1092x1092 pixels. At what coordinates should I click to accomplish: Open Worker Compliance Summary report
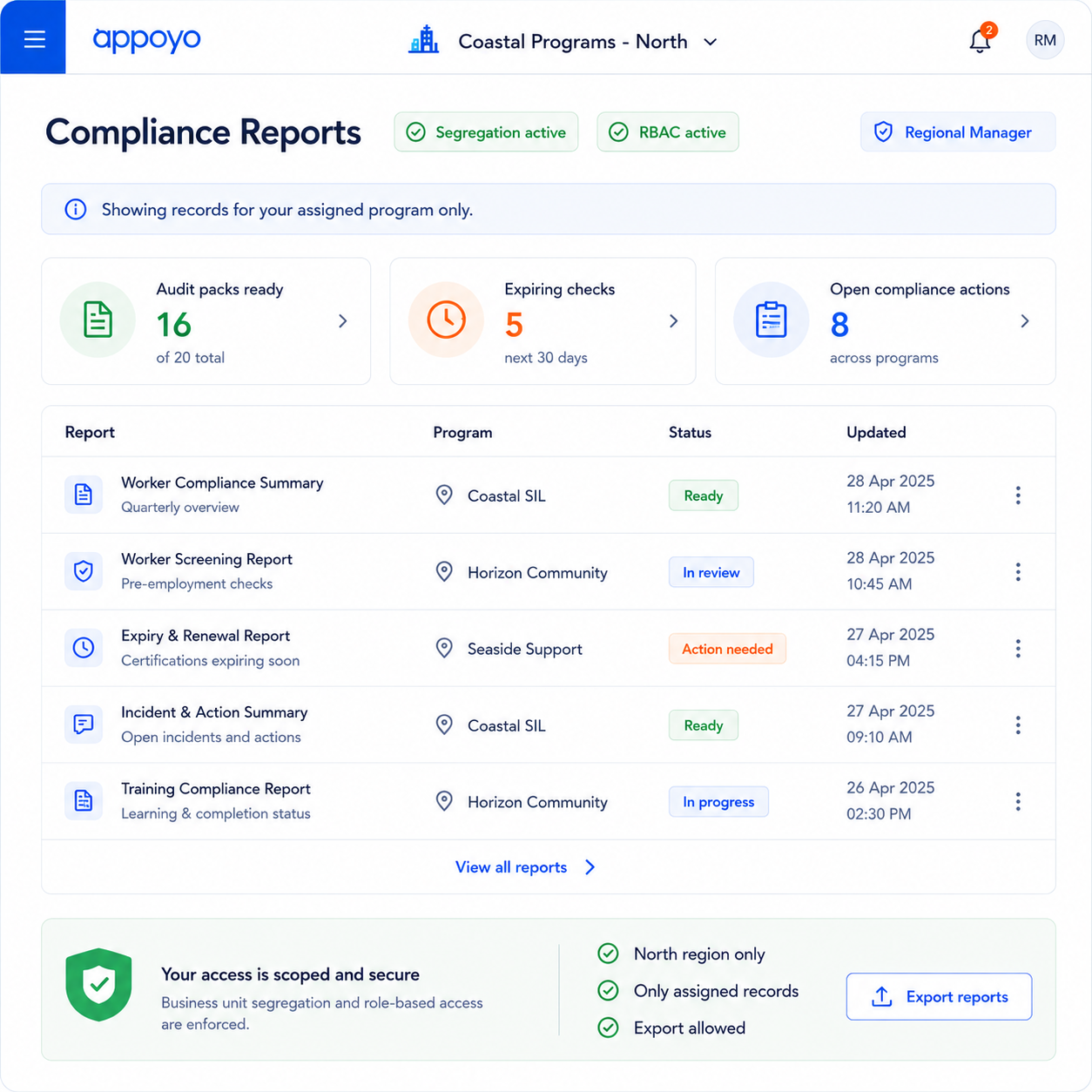coord(222,482)
